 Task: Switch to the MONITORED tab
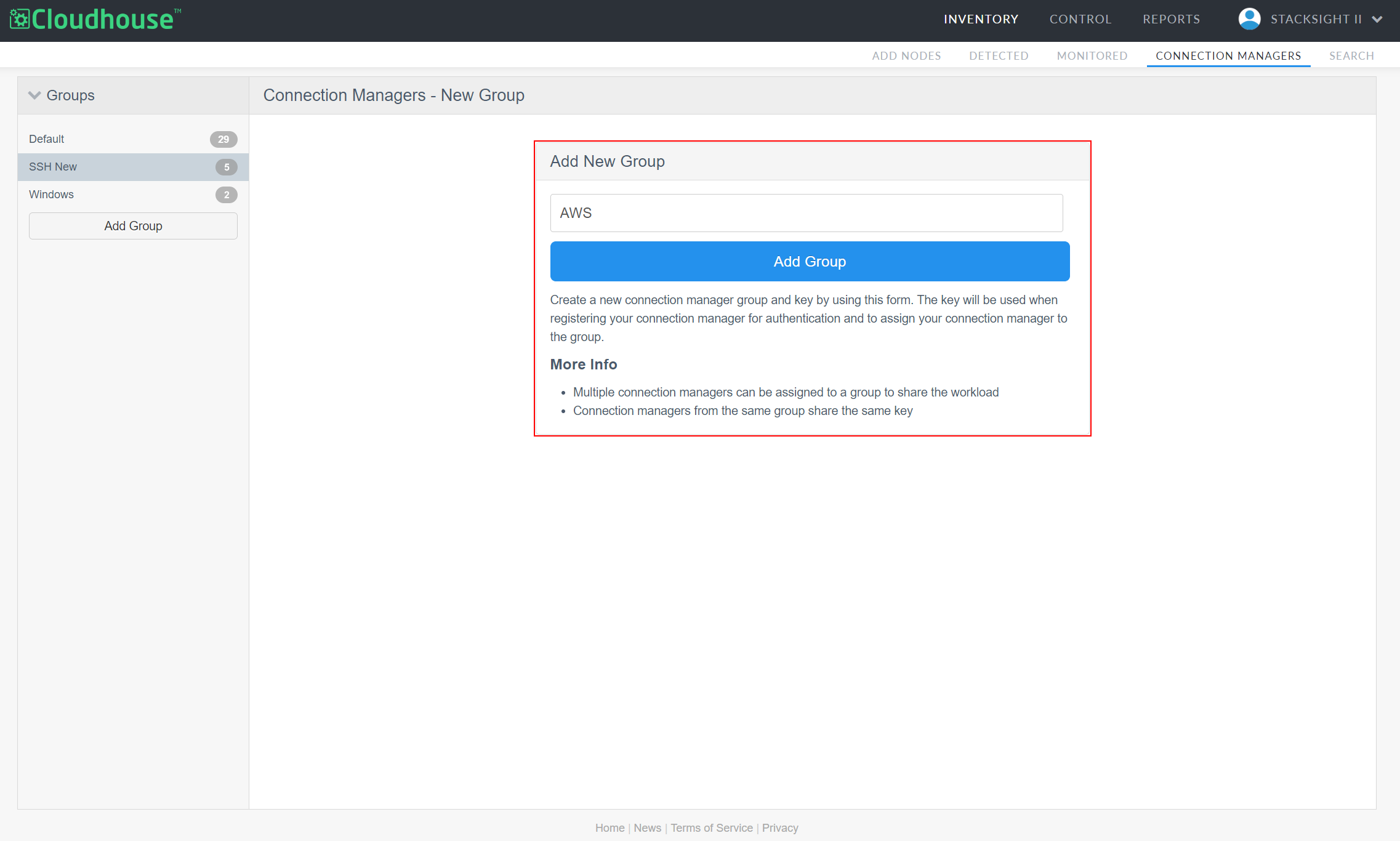pyautogui.click(x=1092, y=55)
